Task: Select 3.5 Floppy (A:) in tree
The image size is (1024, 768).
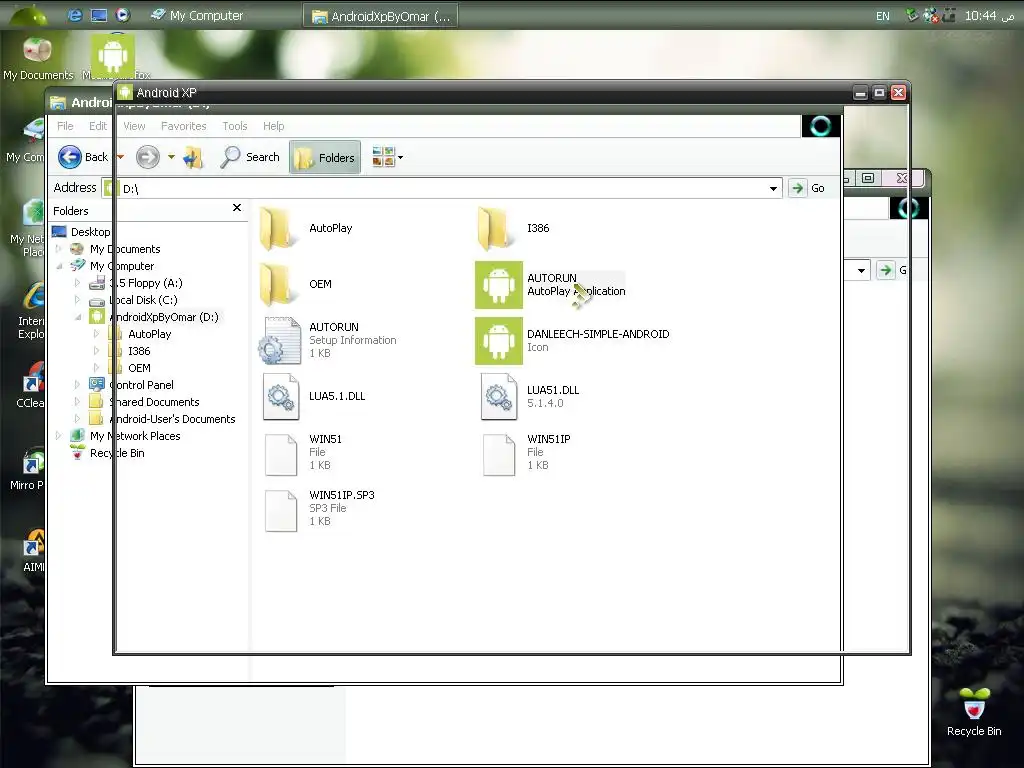Action: (x=145, y=283)
